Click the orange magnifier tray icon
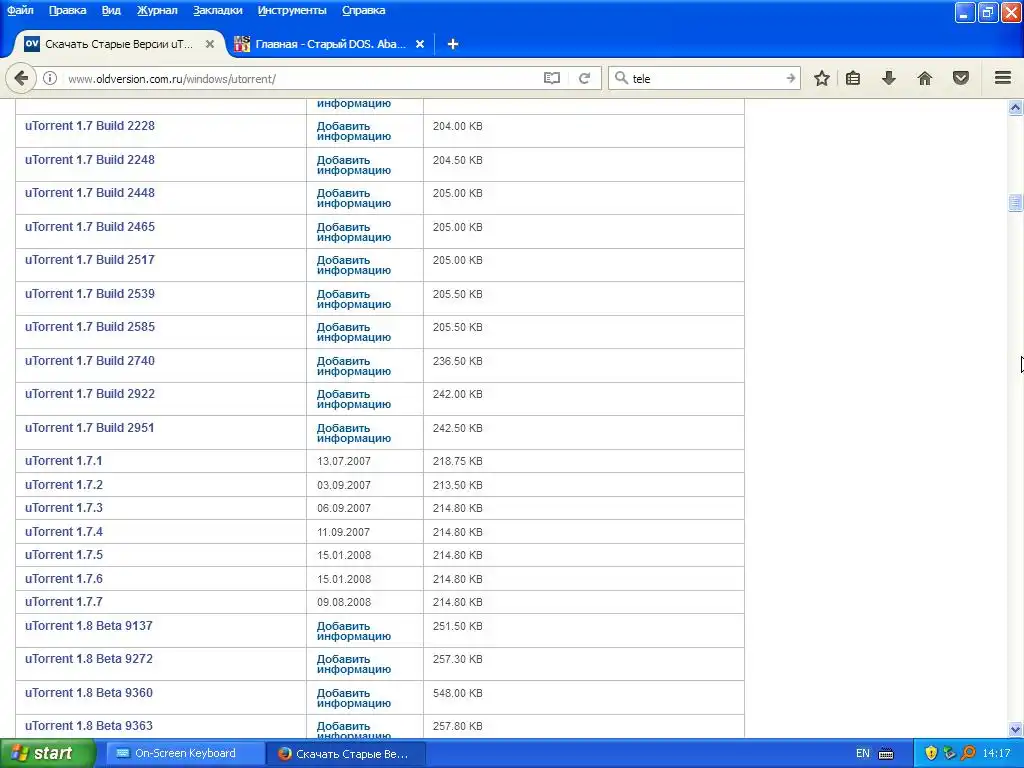The height and width of the screenshot is (768, 1024). (x=968, y=754)
